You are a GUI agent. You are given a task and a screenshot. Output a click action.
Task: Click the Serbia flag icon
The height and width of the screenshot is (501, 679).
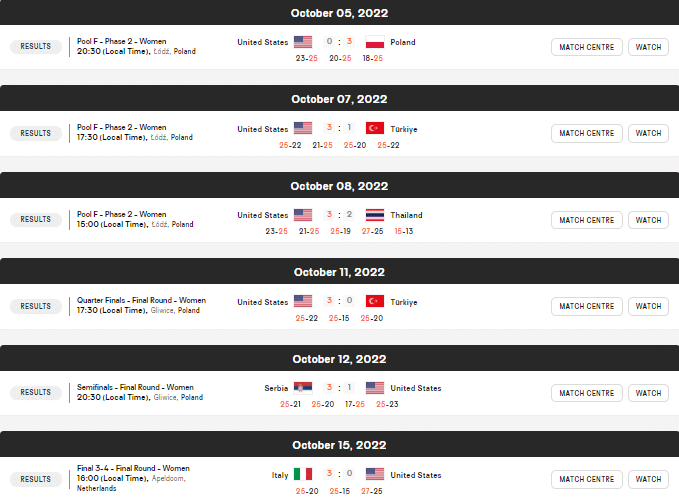coord(303,388)
